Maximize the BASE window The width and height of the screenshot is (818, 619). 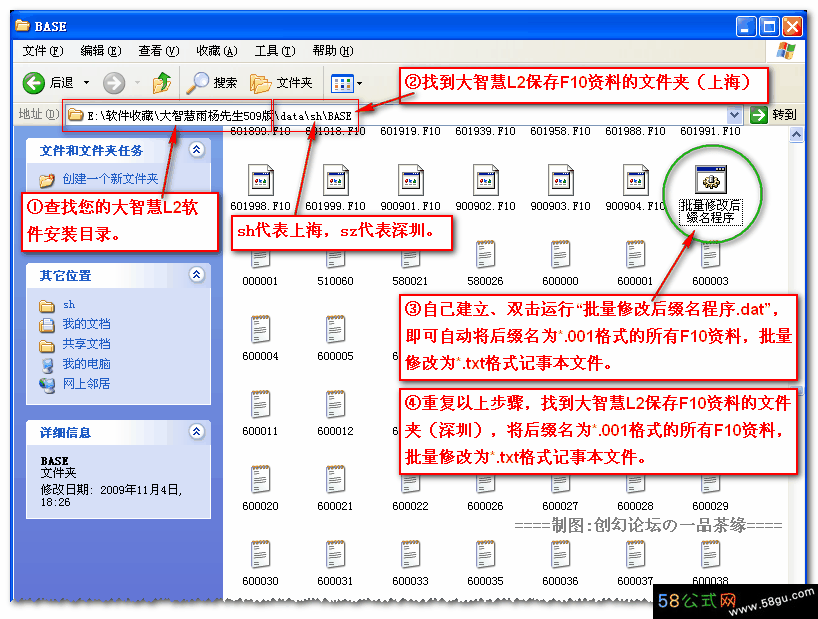(x=769, y=26)
